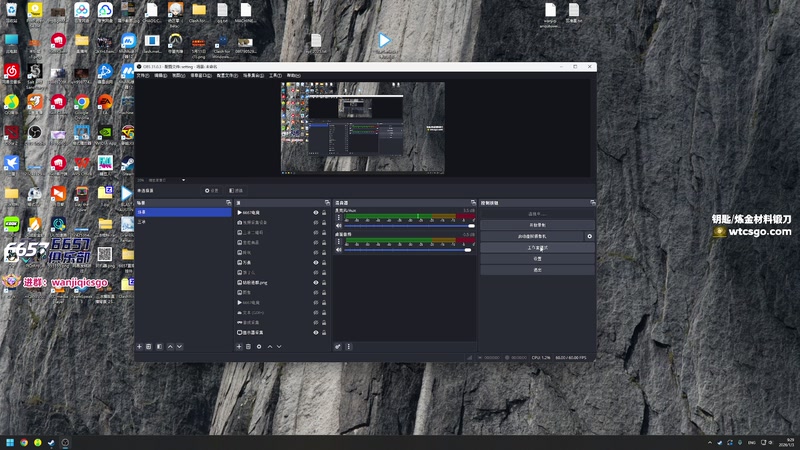Click the bottom exit button in controls

537,270
